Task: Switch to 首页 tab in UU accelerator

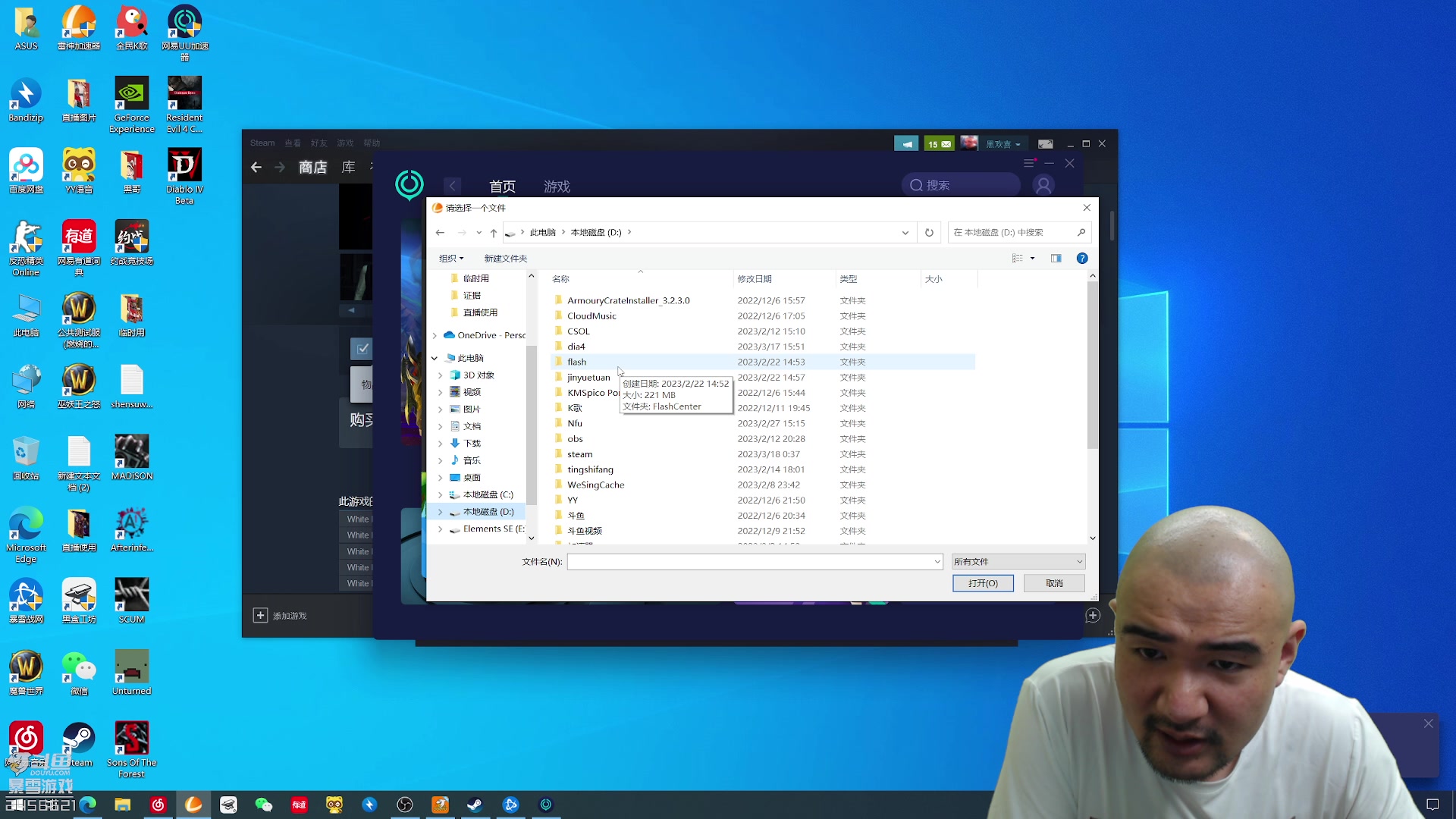Action: [502, 187]
